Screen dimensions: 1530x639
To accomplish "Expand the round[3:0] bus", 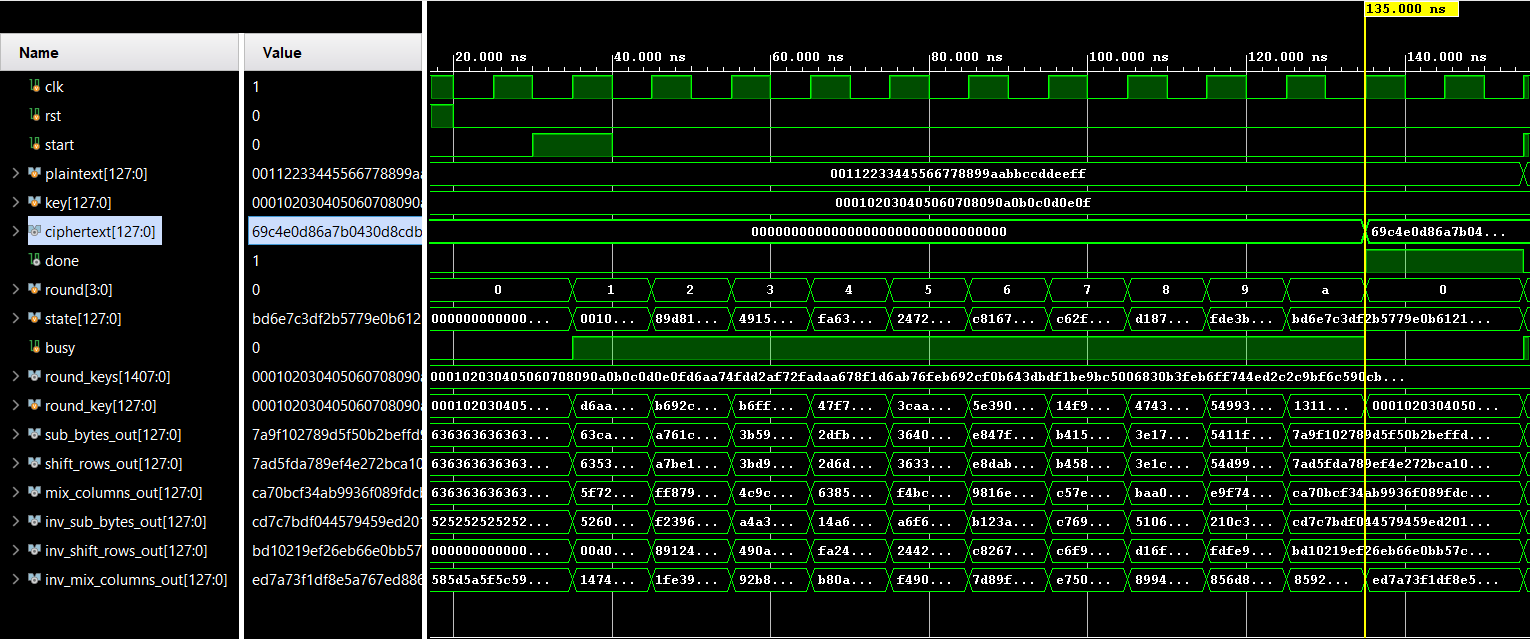I will [x=15, y=290].
